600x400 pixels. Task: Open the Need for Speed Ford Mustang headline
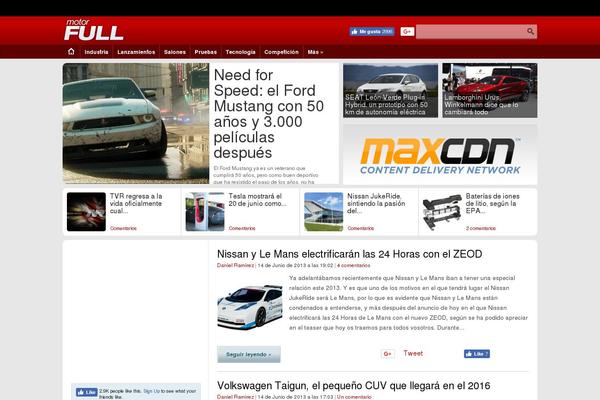(269, 114)
